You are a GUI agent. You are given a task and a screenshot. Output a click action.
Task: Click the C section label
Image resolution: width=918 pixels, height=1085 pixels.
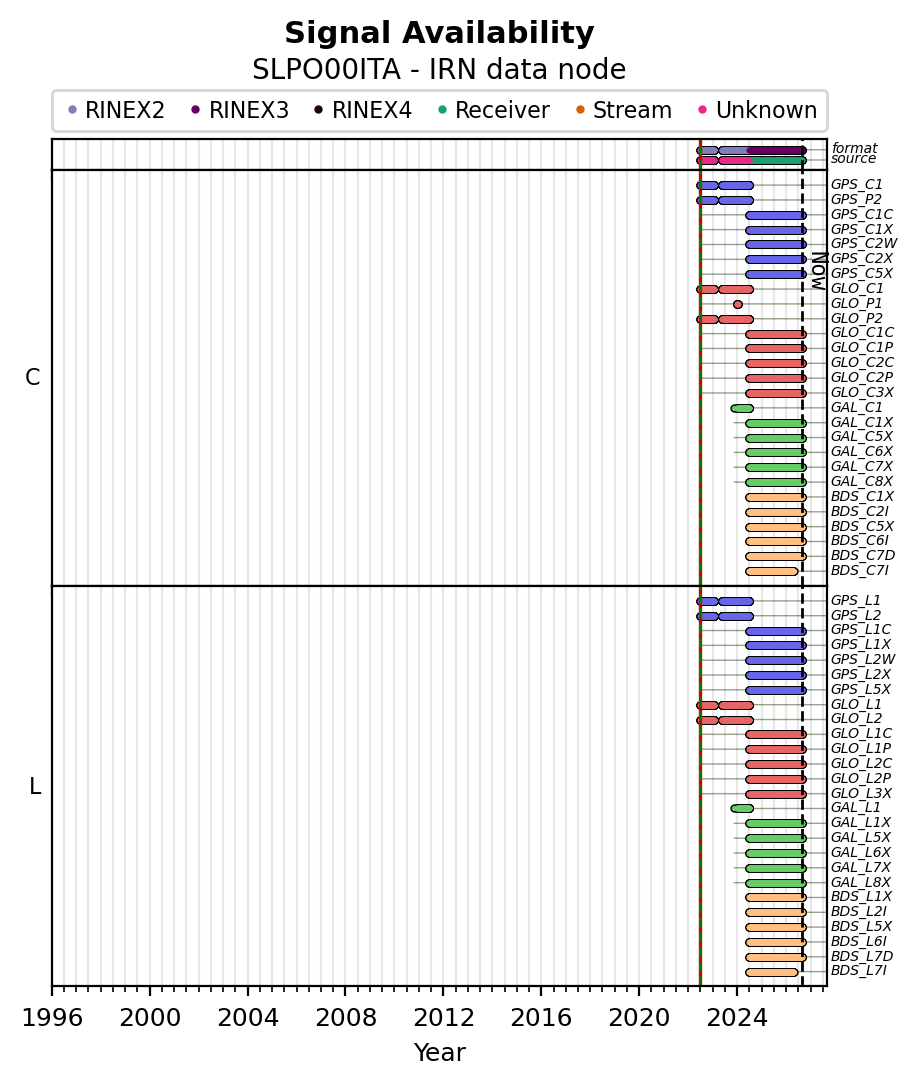click(33, 377)
